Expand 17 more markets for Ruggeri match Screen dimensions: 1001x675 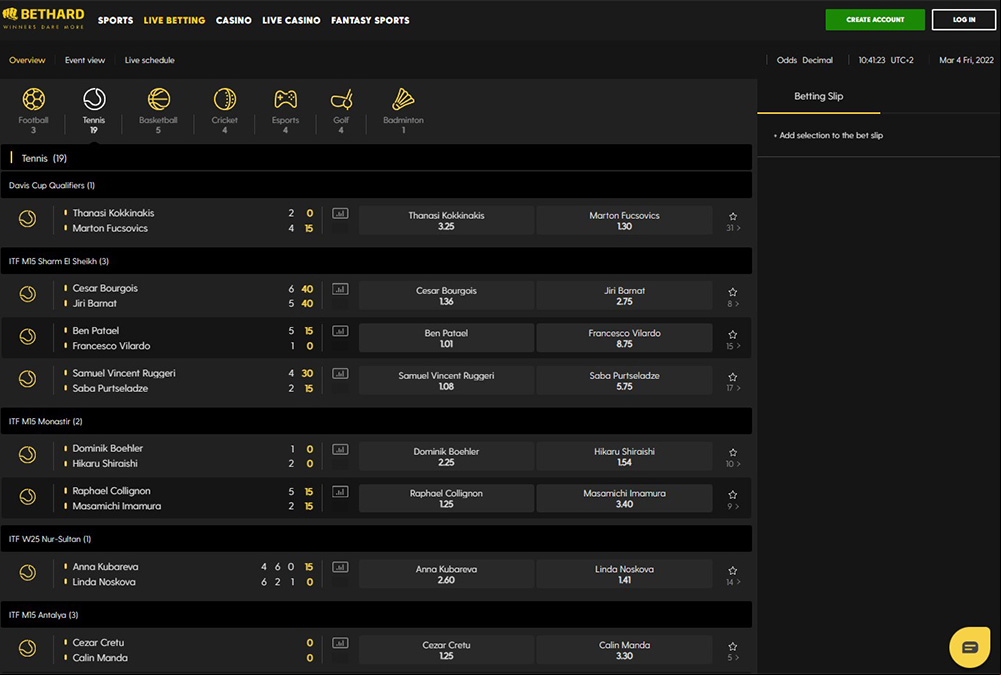pyautogui.click(x=733, y=388)
